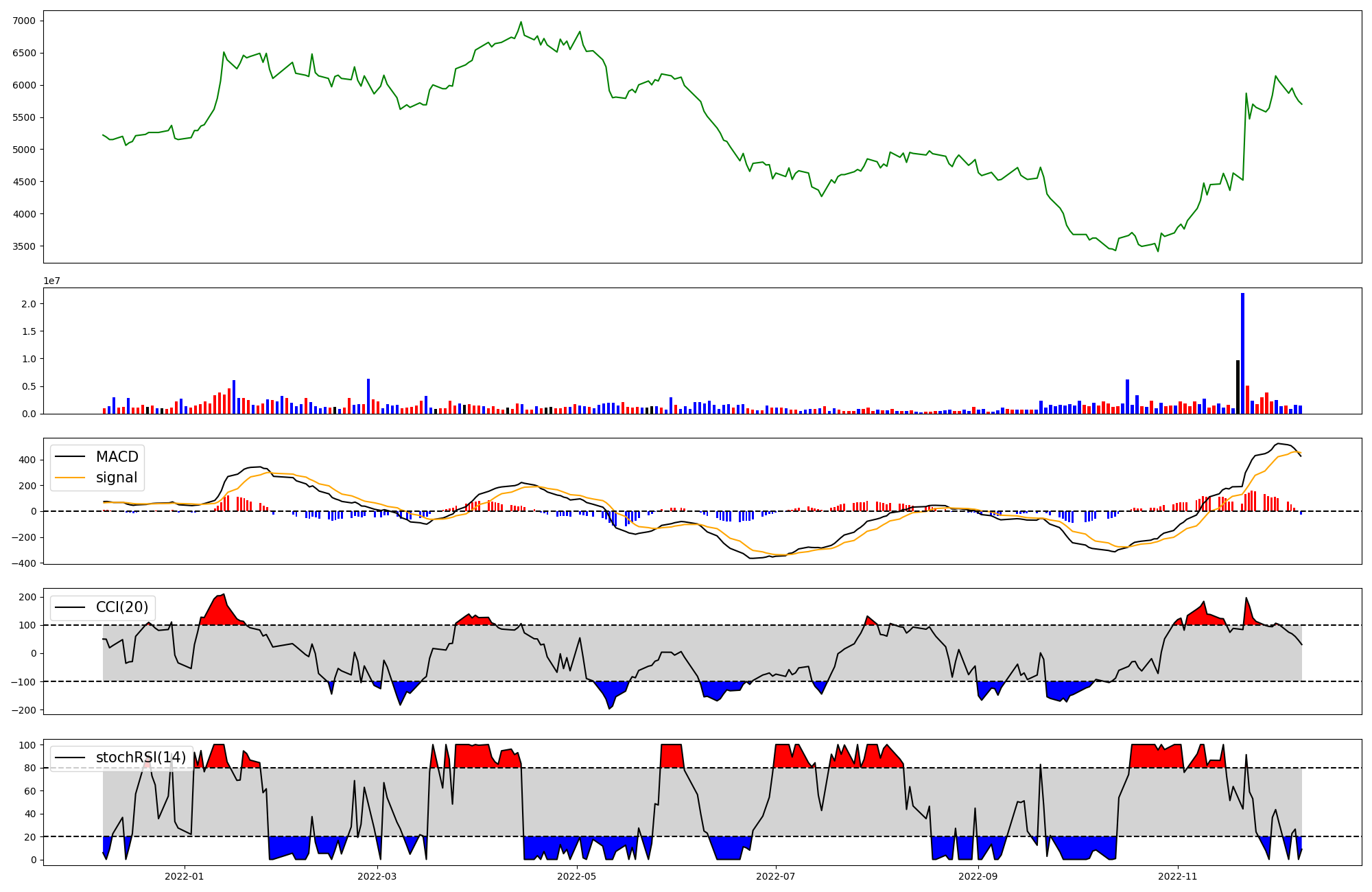Click the -400 MACD axis tick label
1372x892 pixels.
click(x=23, y=563)
